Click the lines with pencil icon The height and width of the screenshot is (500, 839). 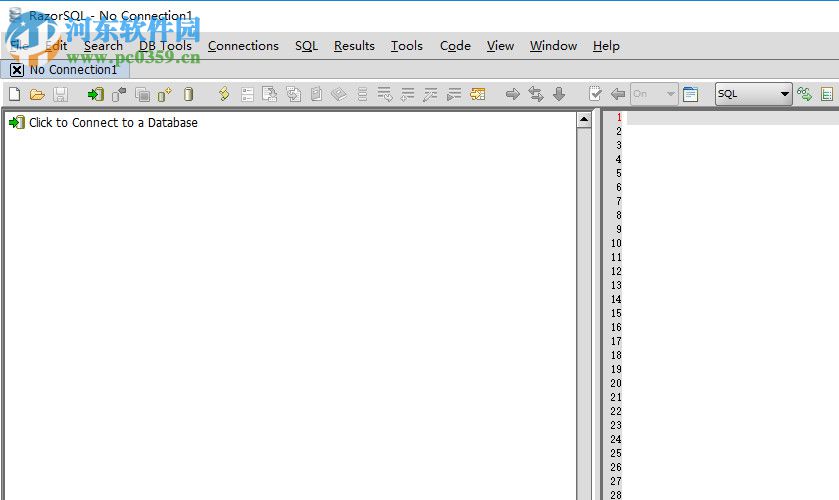tap(430, 95)
